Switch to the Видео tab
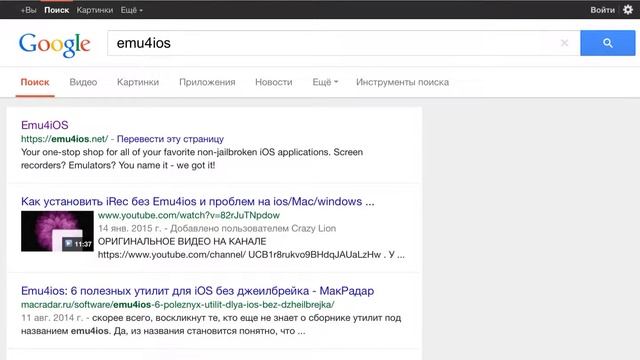Viewport: 640px width, 360px height. coord(83,82)
